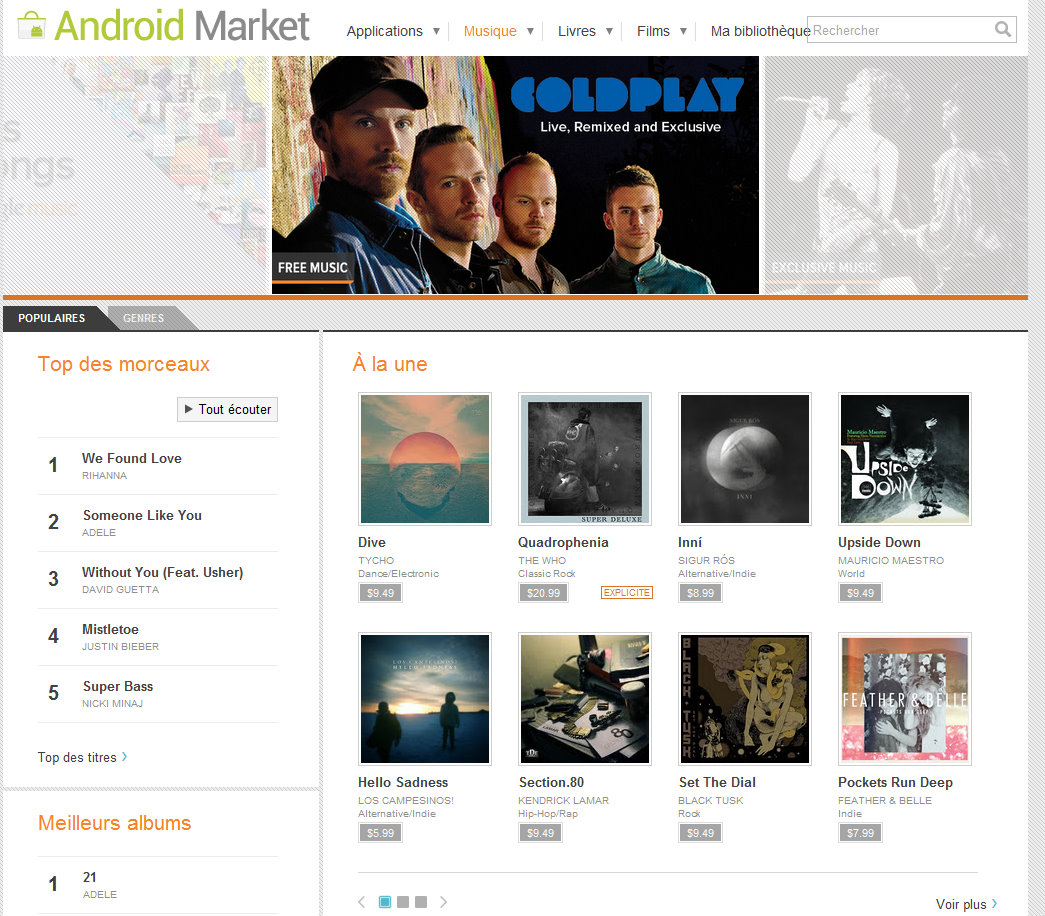This screenshot has height=916, width=1045.
Task: Click the Android Market bag logo icon
Action: [31, 26]
